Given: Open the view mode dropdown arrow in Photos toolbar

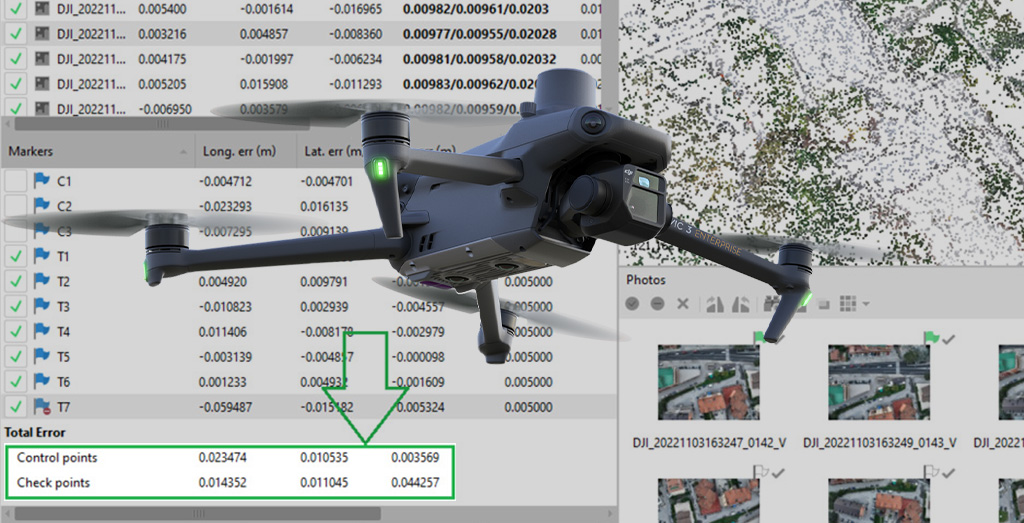Looking at the screenshot, I should [865, 304].
